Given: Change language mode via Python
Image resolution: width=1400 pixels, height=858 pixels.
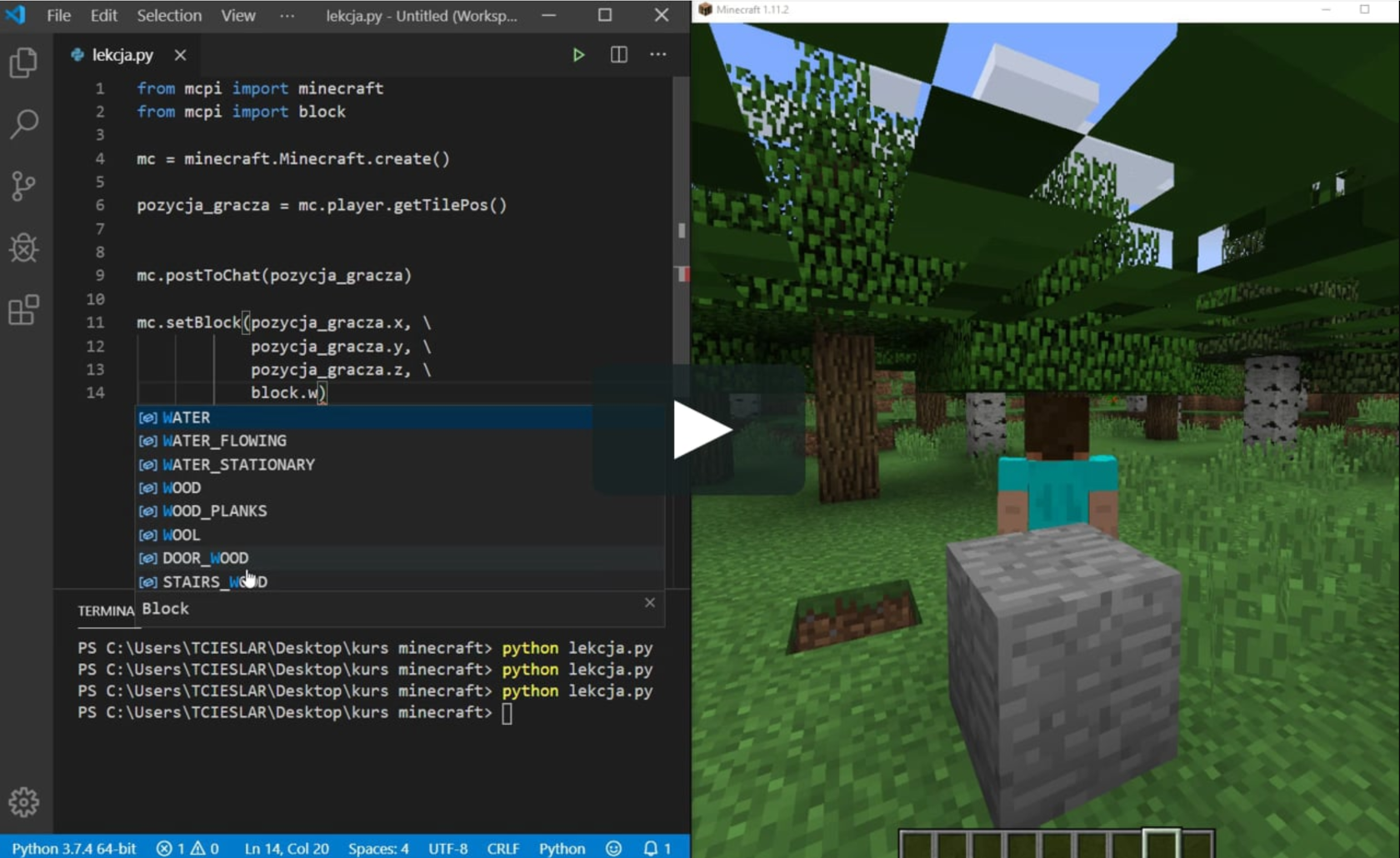Looking at the screenshot, I should 562,848.
